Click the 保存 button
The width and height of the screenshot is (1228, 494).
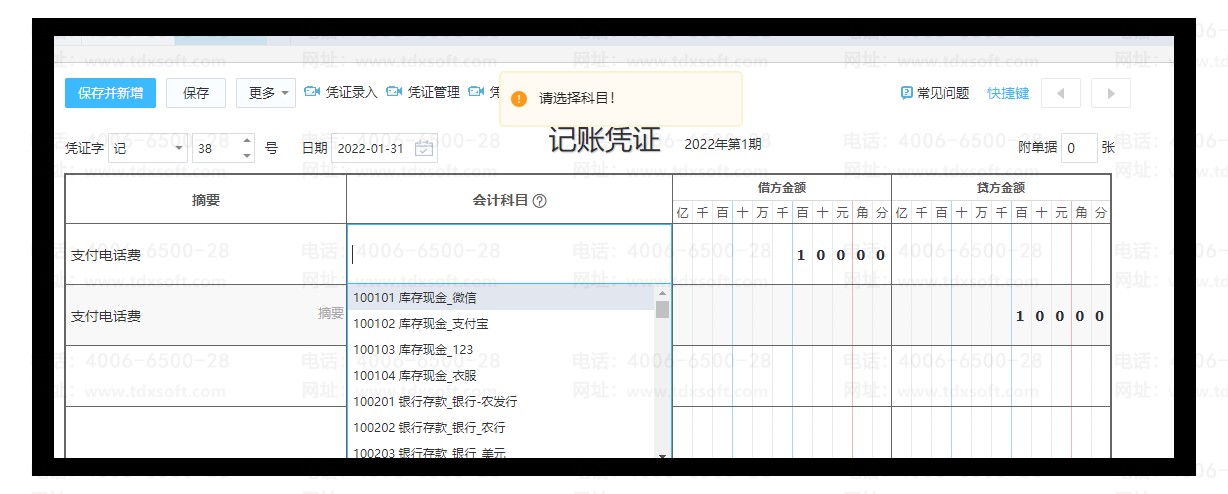pyautogui.click(x=196, y=93)
